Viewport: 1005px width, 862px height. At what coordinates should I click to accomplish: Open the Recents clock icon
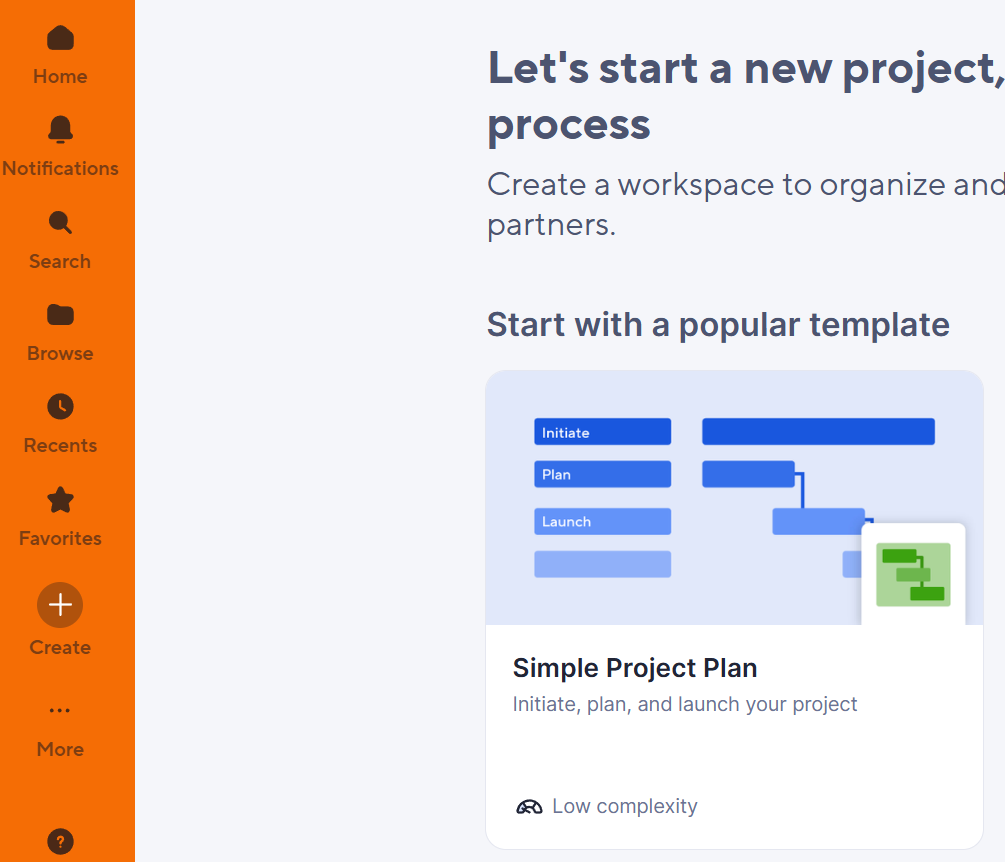point(60,407)
